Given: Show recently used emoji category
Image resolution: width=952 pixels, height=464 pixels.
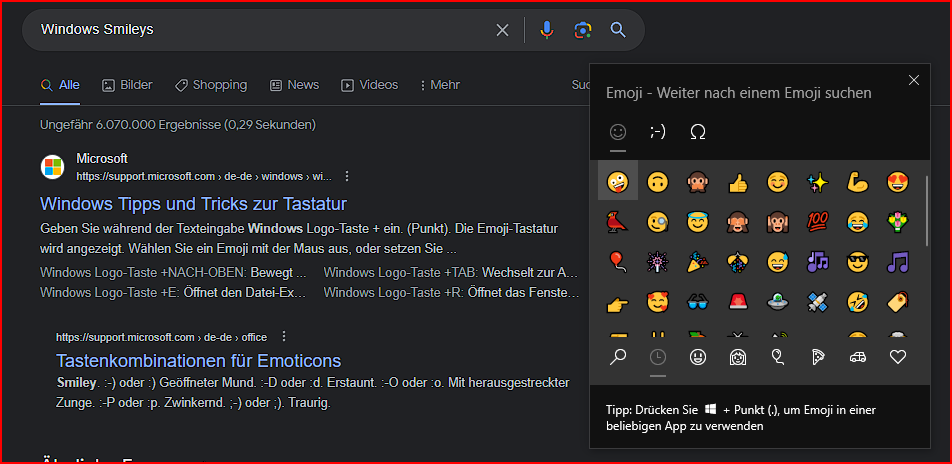Looking at the screenshot, I should [657, 357].
